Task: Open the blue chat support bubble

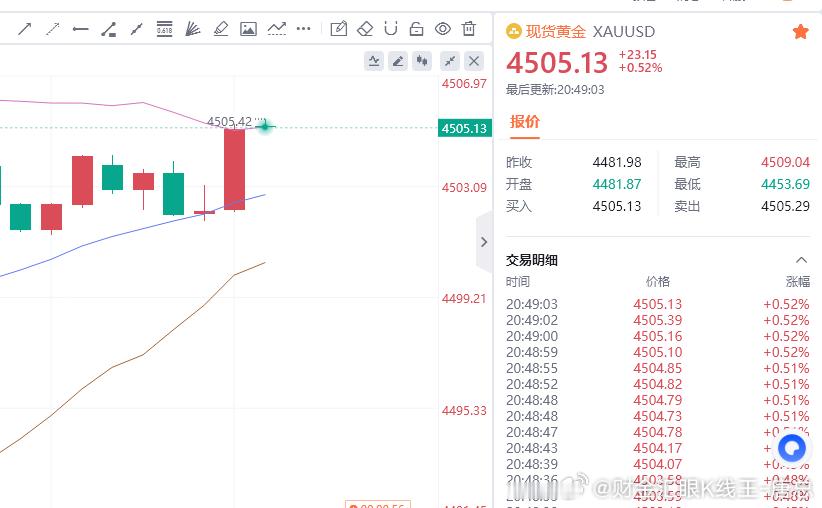Action: click(792, 448)
